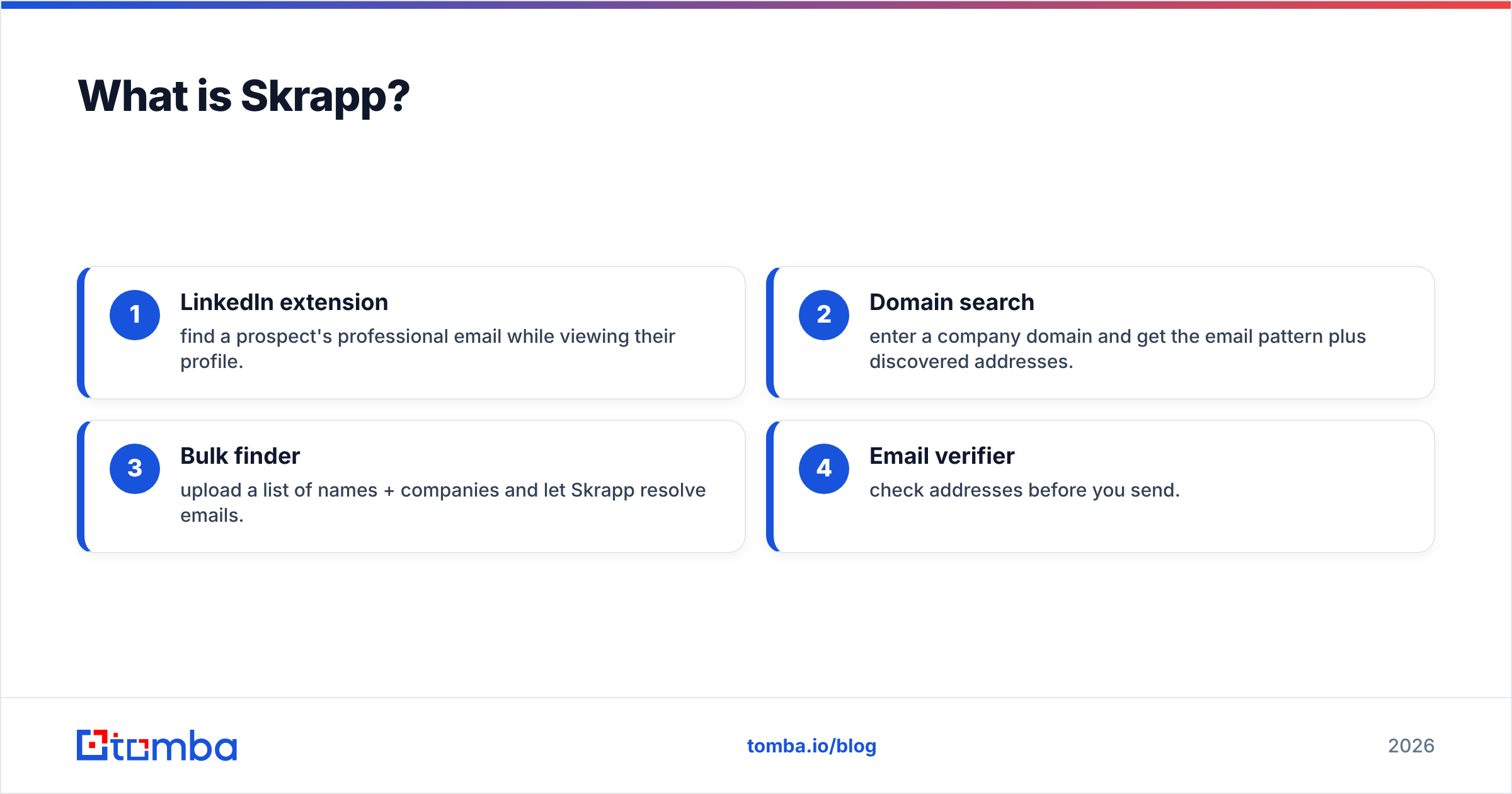Click the number 1 circle badge
This screenshot has height=794, width=1512.
[x=135, y=315]
